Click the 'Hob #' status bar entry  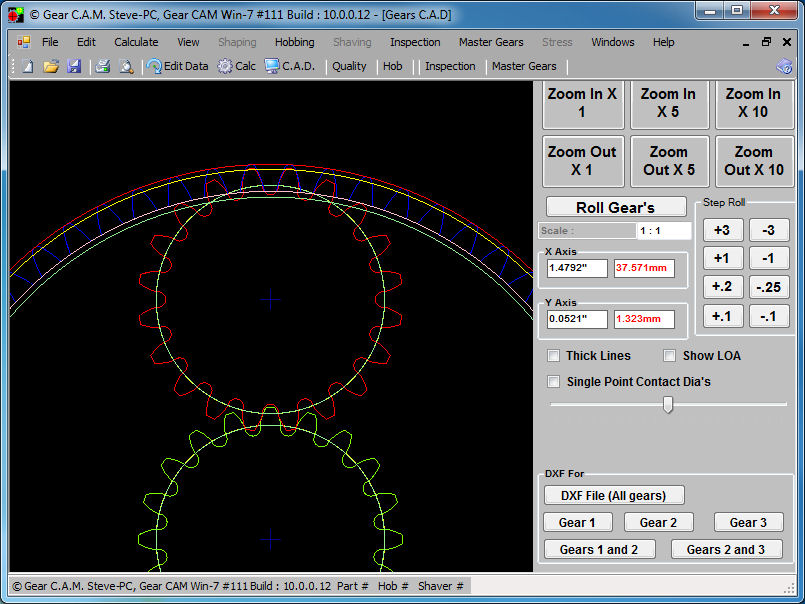393,586
